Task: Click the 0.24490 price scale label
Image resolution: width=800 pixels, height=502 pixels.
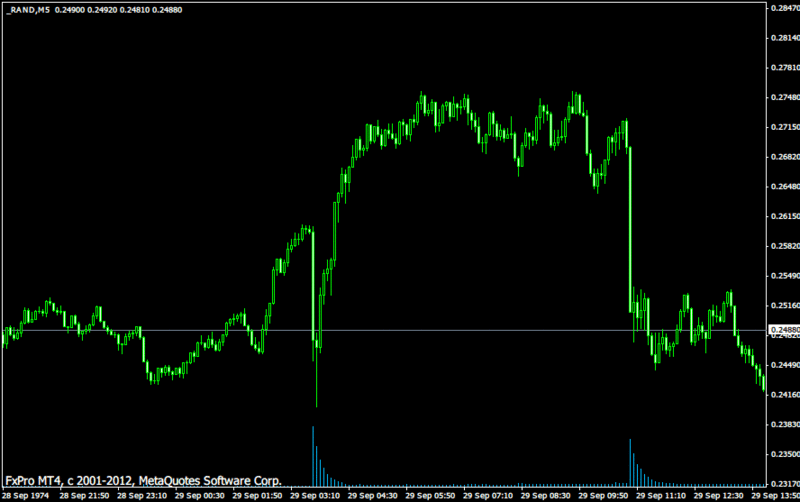Action: [x=785, y=365]
